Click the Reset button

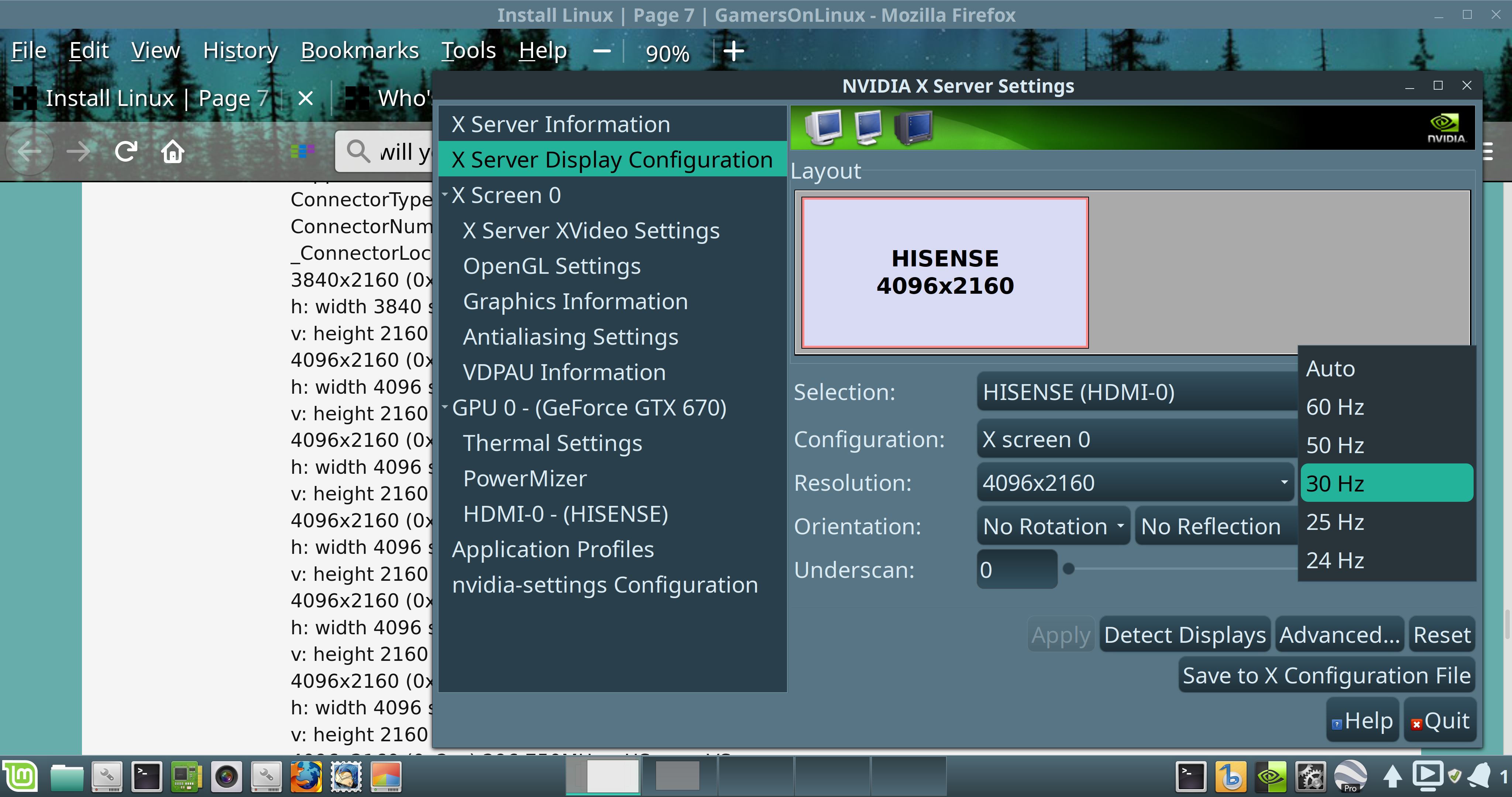(1441, 634)
